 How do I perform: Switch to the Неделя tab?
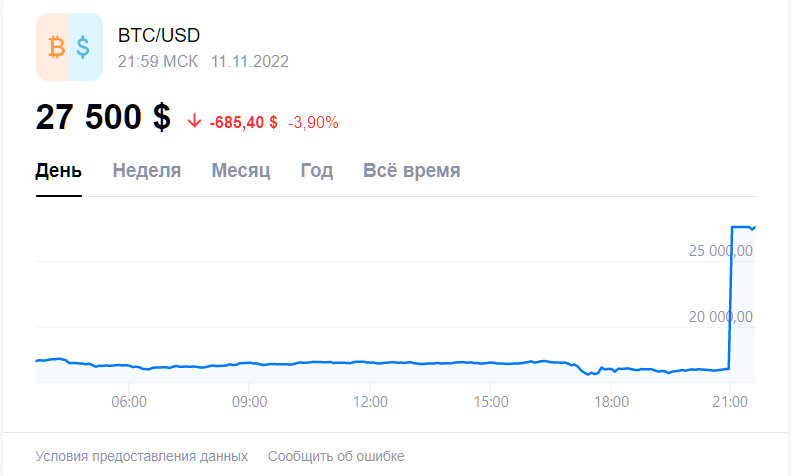(146, 171)
